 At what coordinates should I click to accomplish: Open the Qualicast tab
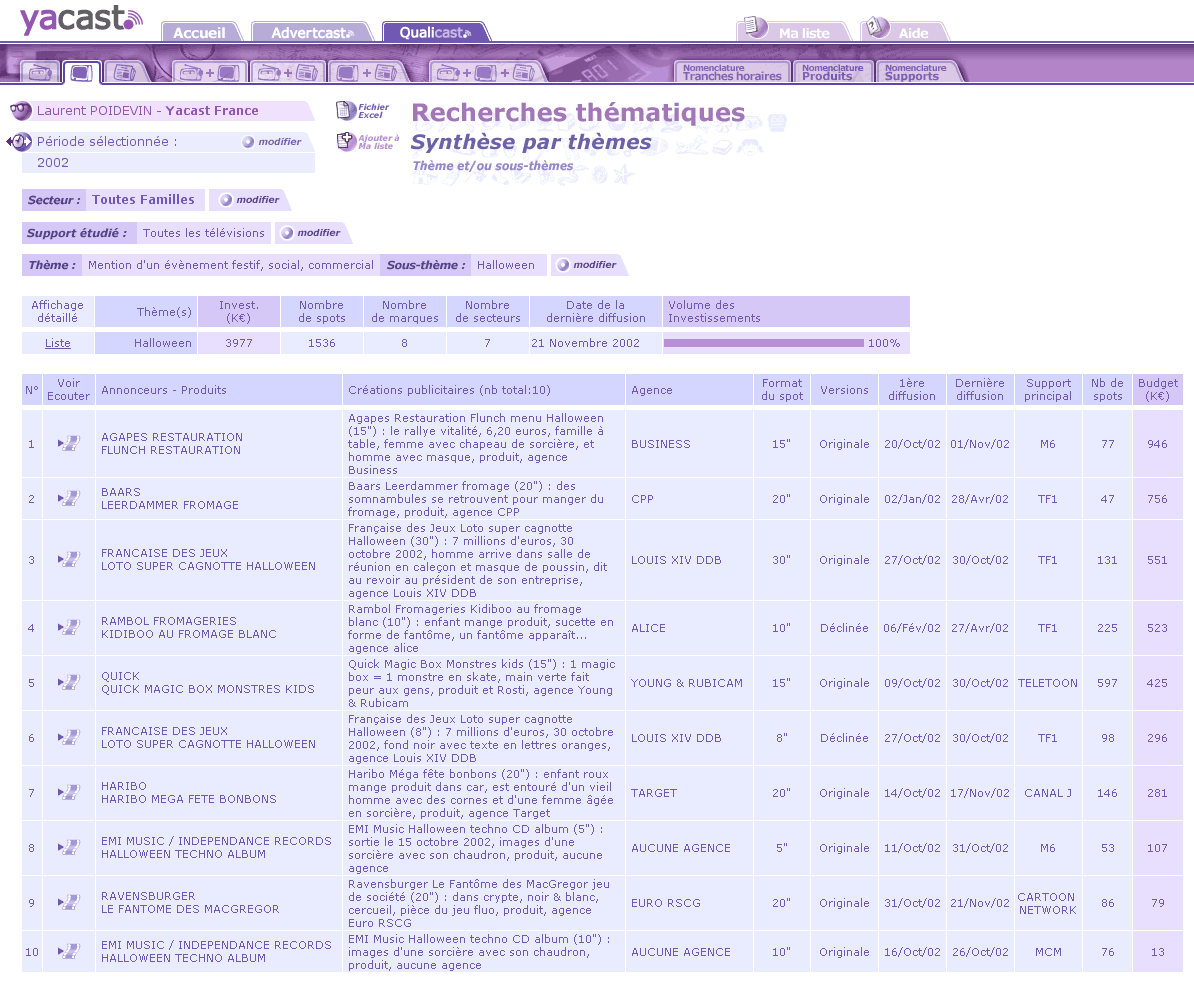[x=435, y=33]
